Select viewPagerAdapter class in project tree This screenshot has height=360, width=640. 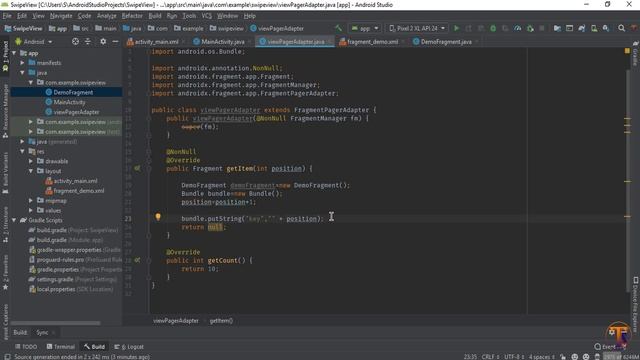pyautogui.click(x=76, y=112)
